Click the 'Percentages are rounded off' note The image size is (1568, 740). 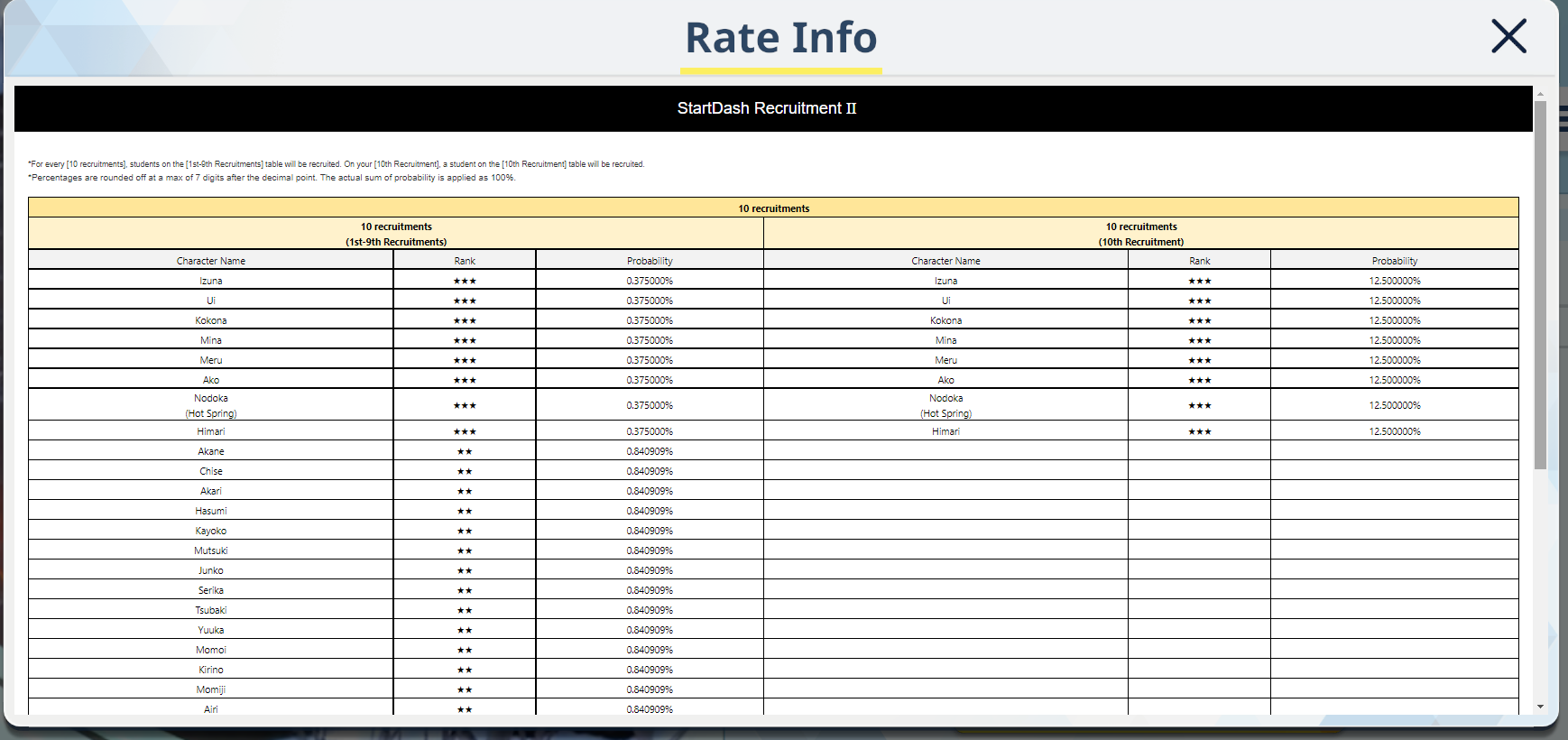[x=272, y=178]
